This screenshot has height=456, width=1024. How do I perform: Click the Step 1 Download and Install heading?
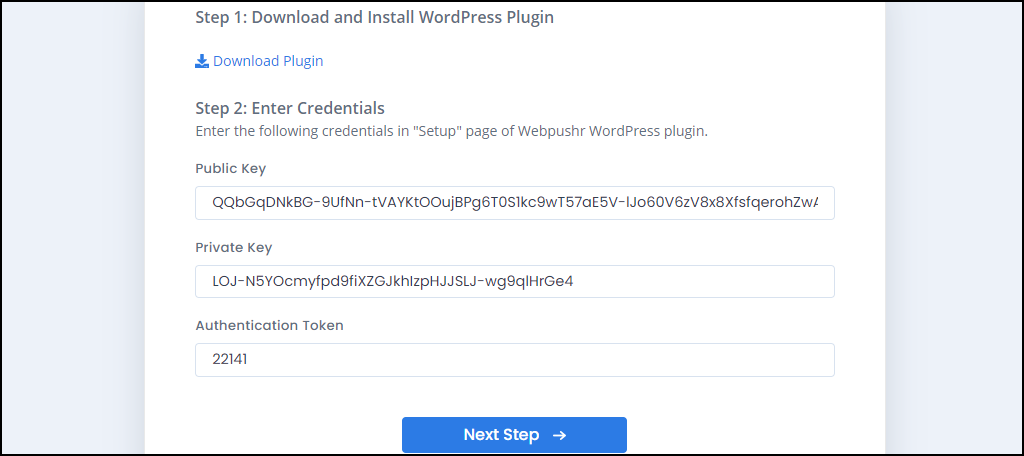(374, 18)
